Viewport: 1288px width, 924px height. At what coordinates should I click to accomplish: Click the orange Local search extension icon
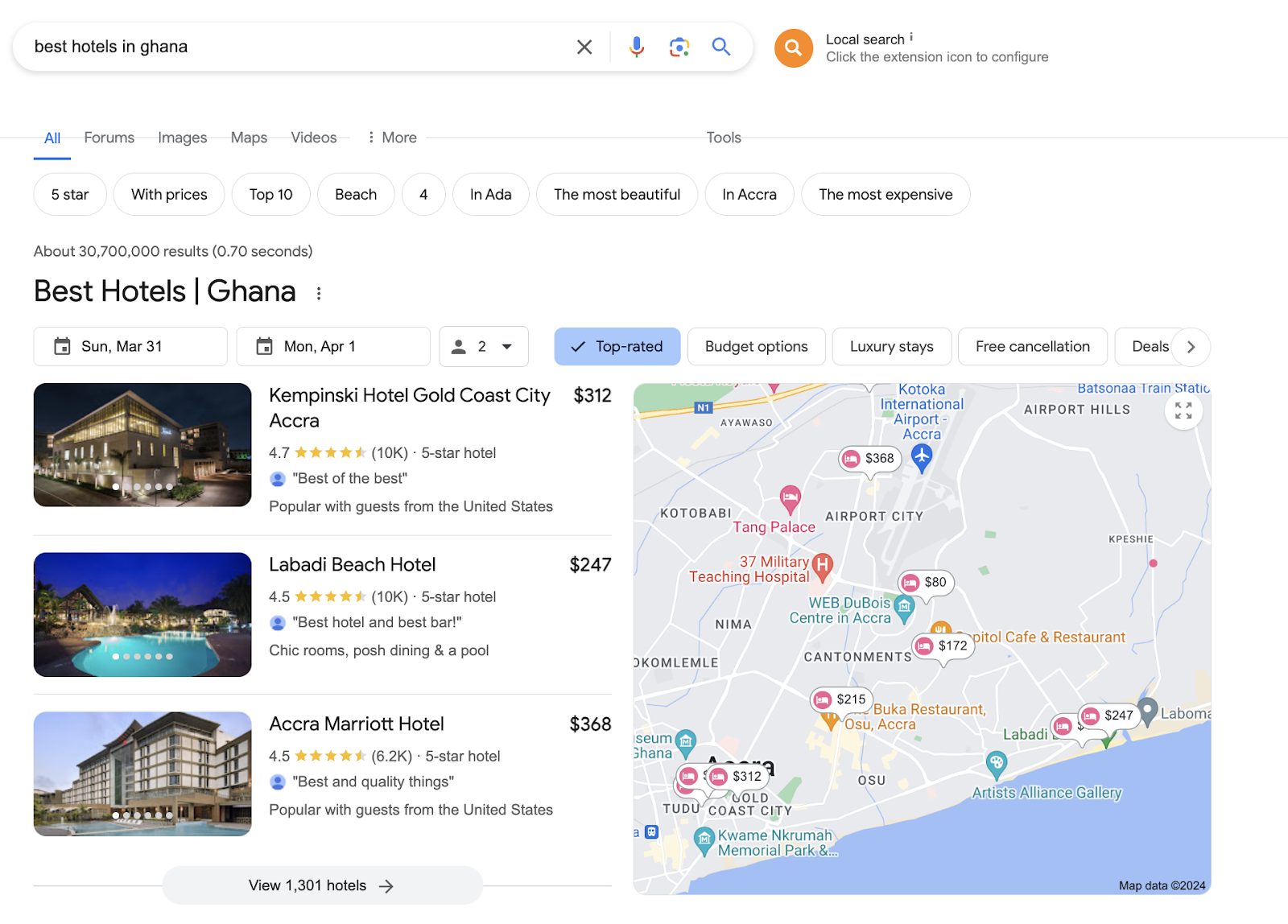coord(794,48)
